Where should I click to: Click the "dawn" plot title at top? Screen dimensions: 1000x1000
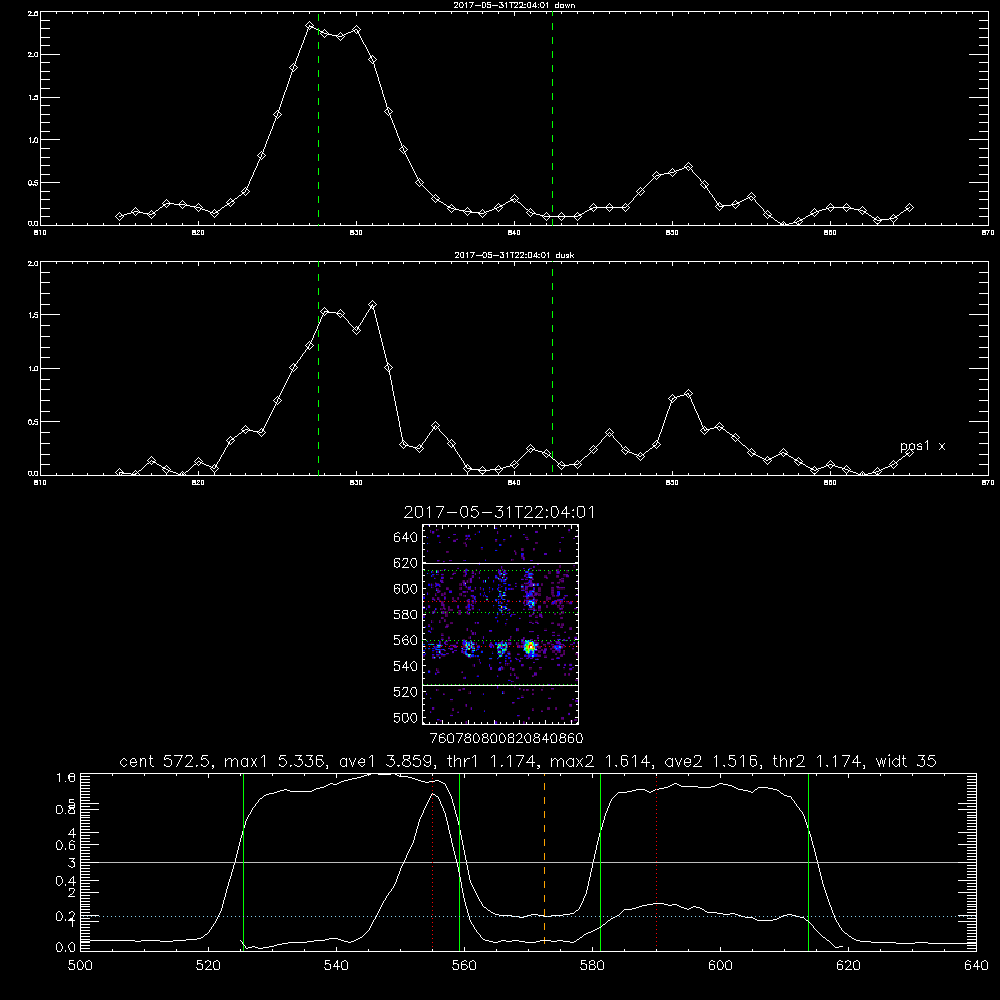tap(514, 4)
